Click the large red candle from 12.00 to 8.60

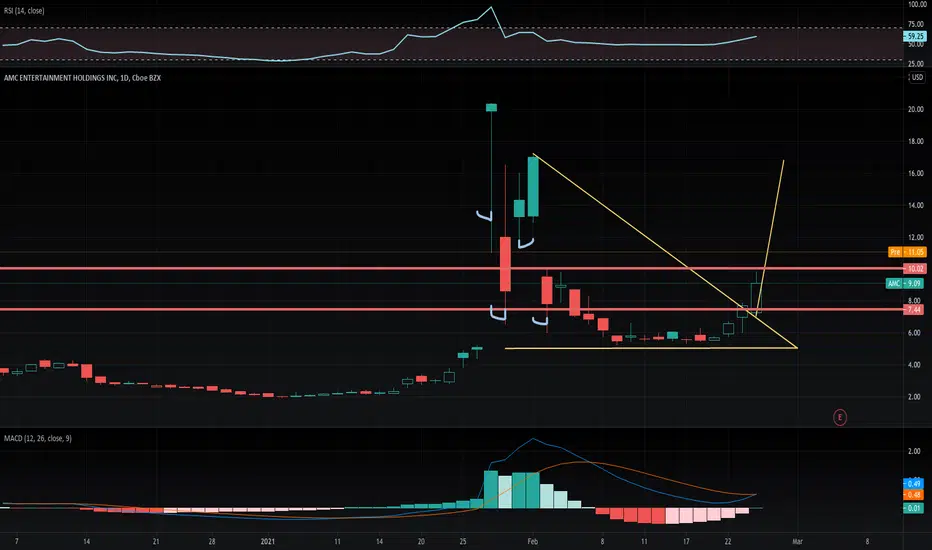[x=505, y=264]
